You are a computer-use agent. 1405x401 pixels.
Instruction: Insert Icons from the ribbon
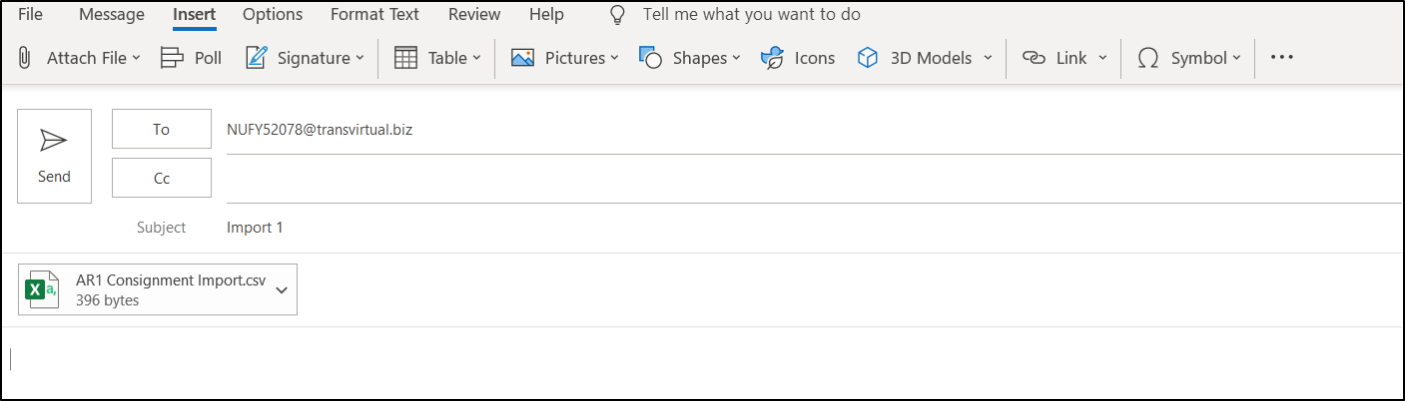point(797,58)
